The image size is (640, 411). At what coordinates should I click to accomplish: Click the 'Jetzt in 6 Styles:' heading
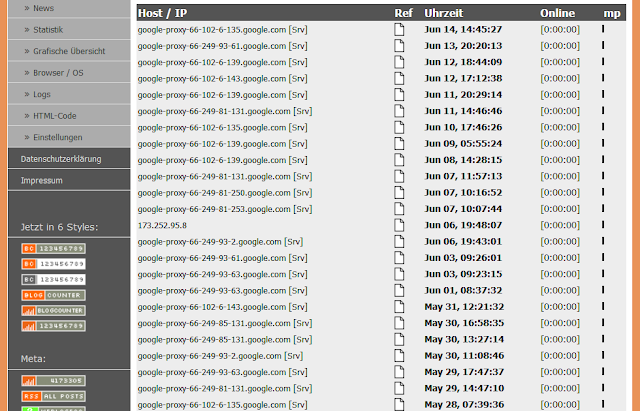pos(59,227)
